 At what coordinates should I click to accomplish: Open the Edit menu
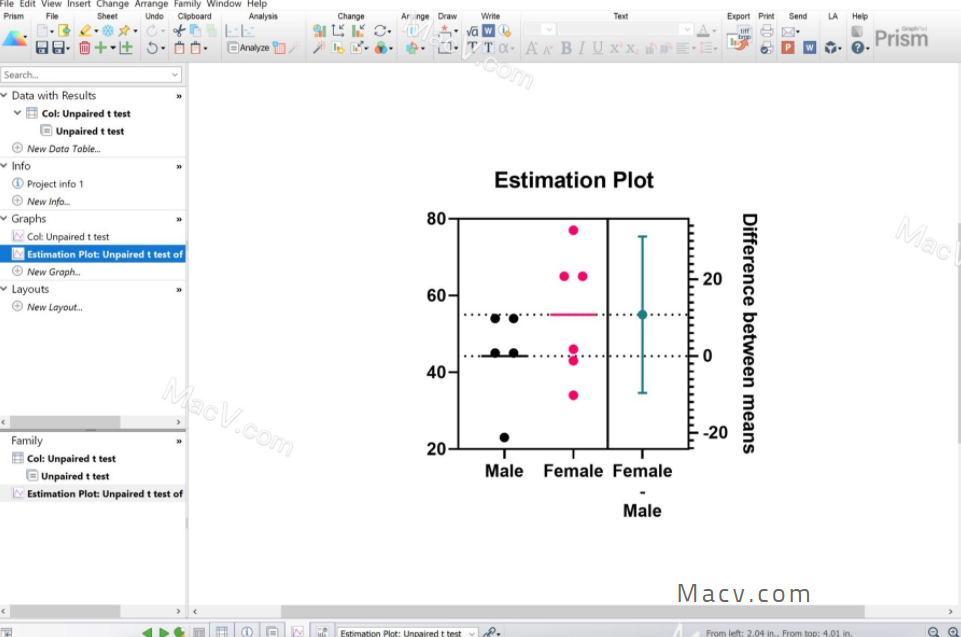coord(28,4)
